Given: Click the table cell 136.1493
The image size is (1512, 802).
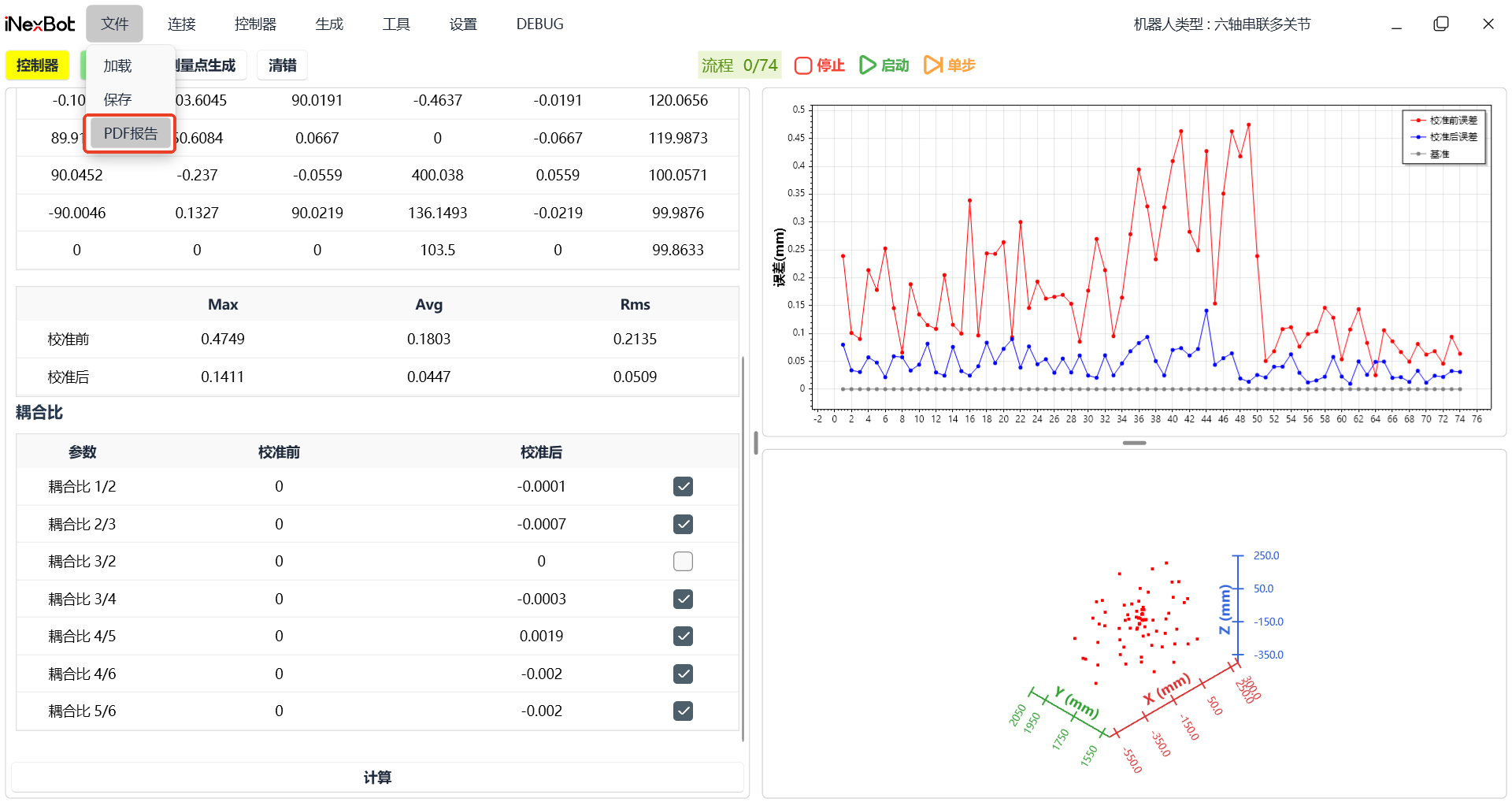Looking at the screenshot, I should click(437, 213).
